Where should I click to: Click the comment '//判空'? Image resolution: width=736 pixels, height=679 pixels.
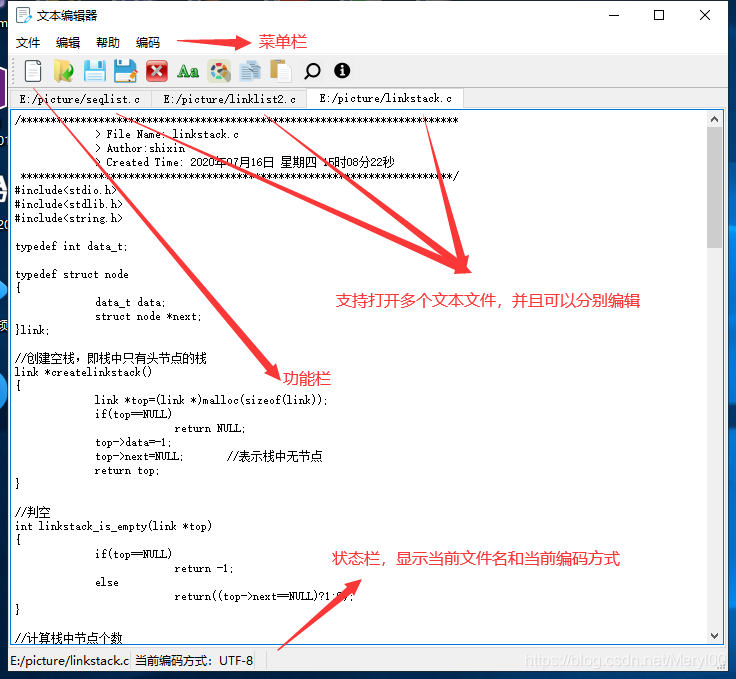[32, 512]
